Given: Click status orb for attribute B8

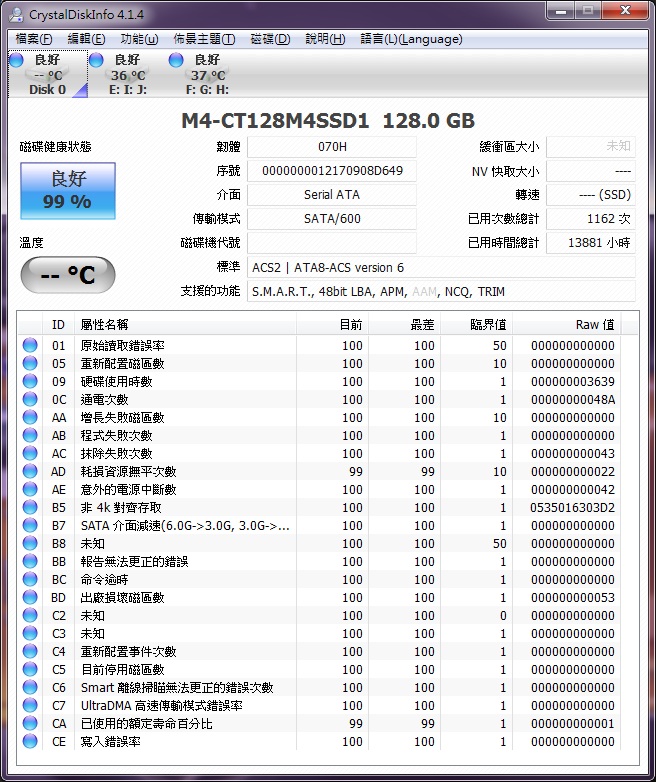Looking at the screenshot, I should coord(30,543).
